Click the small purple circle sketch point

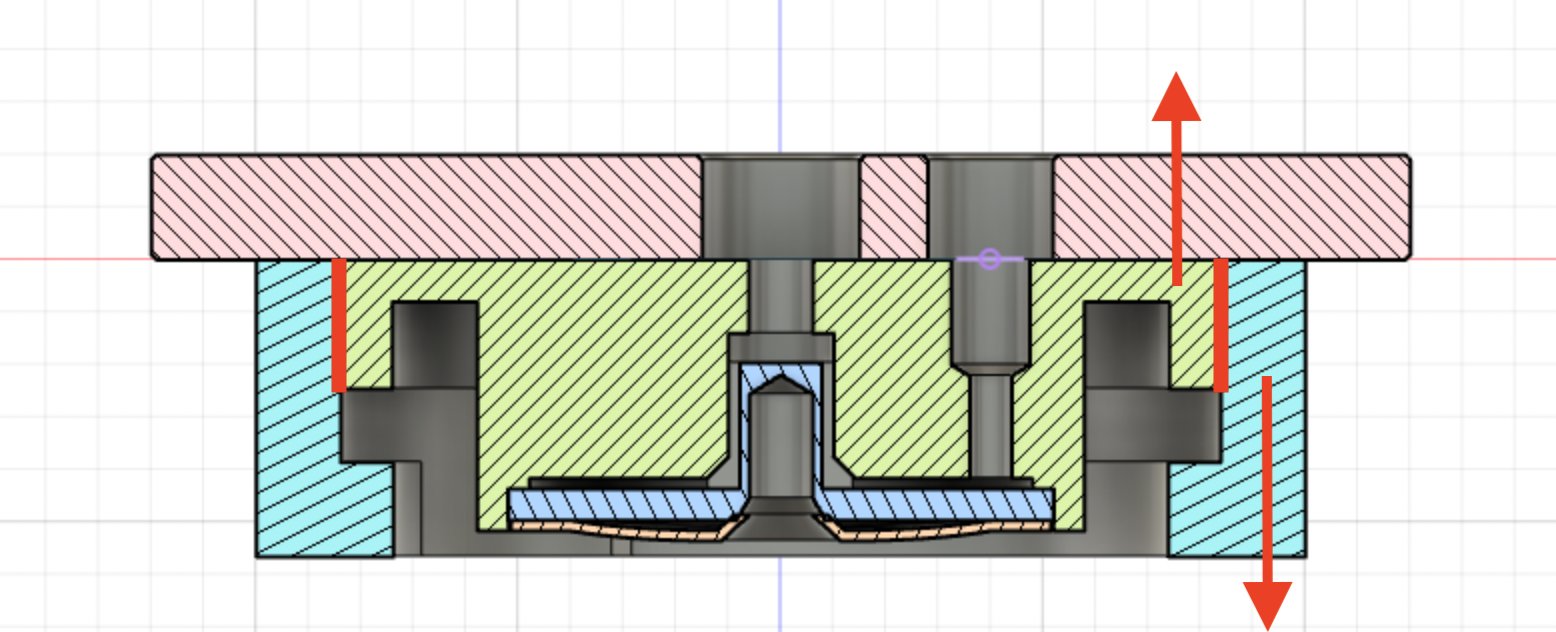coord(989,259)
